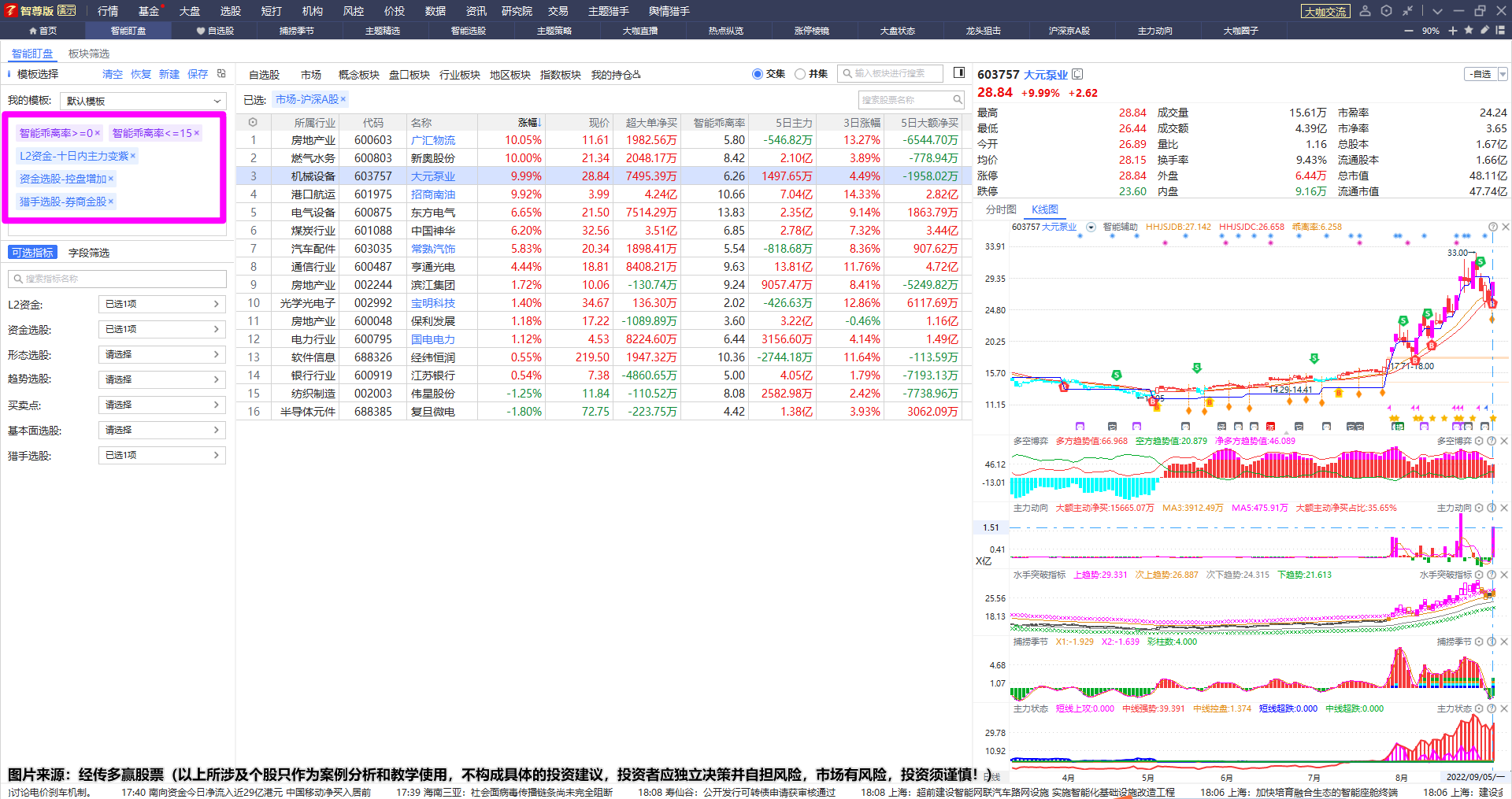The width and height of the screenshot is (1512, 799).
Task: Remove the 资金选股-控盘增加 tag
Action: click(111, 179)
